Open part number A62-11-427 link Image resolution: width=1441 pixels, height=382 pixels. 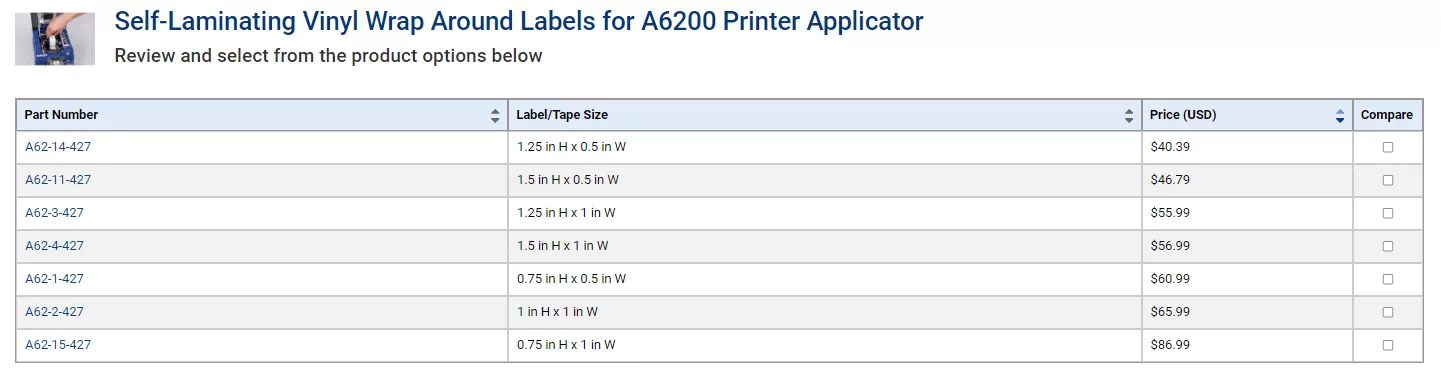click(58, 180)
